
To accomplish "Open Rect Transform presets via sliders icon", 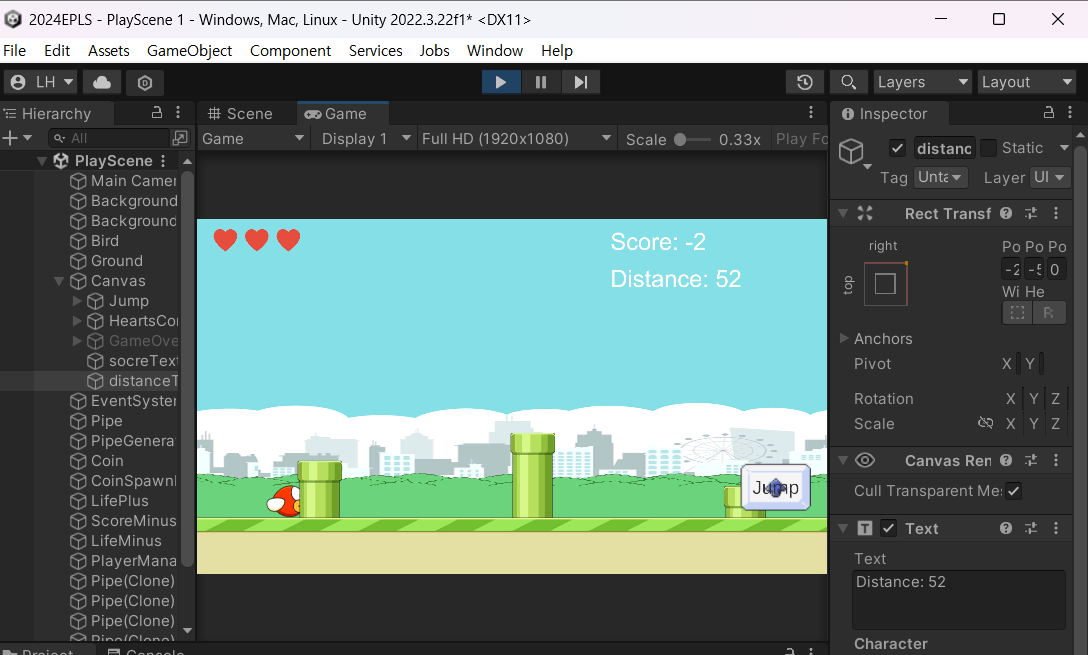I will (1030, 213).
